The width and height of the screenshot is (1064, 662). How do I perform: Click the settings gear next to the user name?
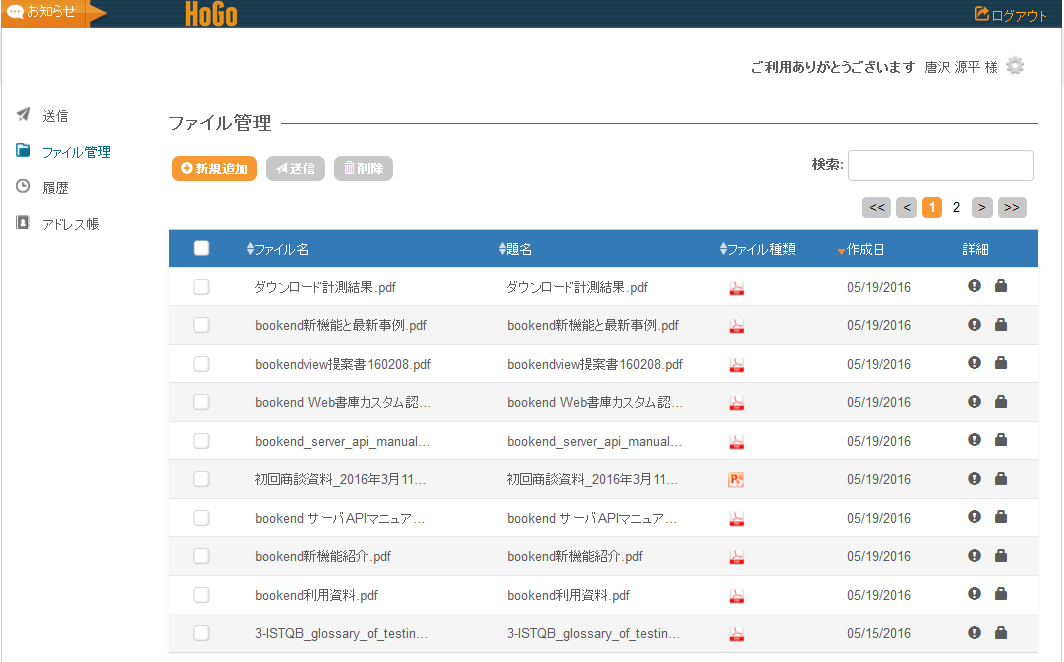[1015, 66]
